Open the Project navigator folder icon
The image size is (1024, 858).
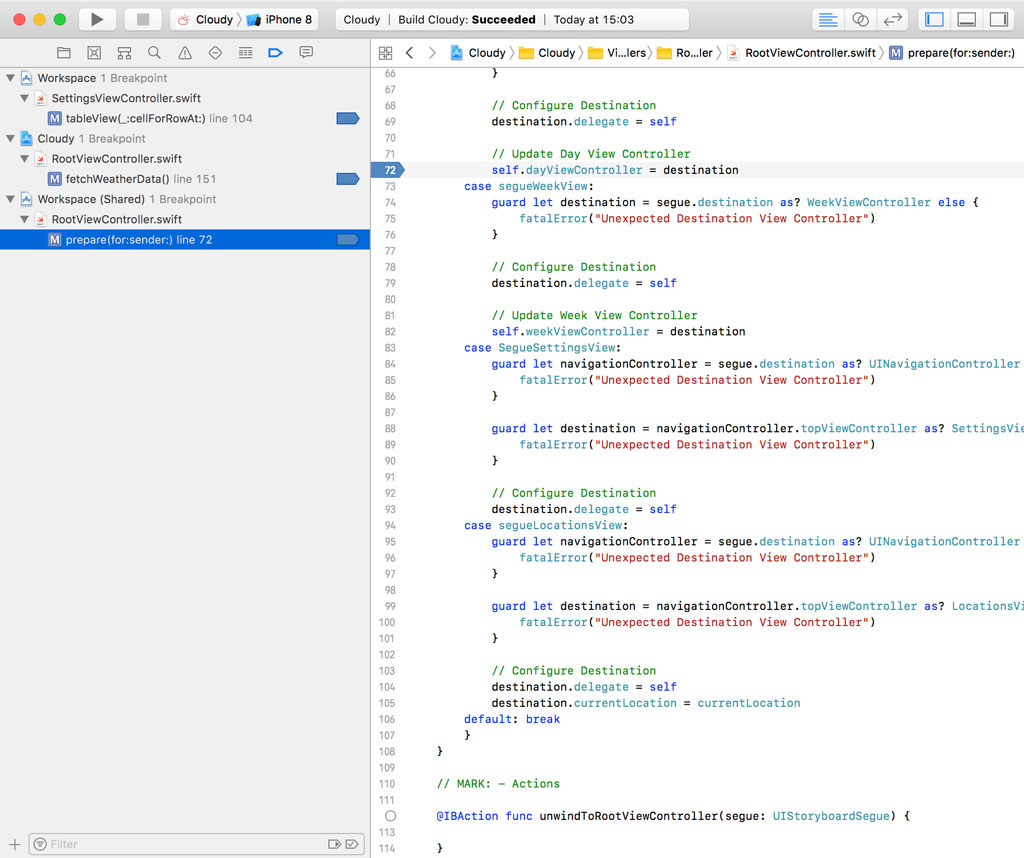pyautogui.click(x=64, y=53)
